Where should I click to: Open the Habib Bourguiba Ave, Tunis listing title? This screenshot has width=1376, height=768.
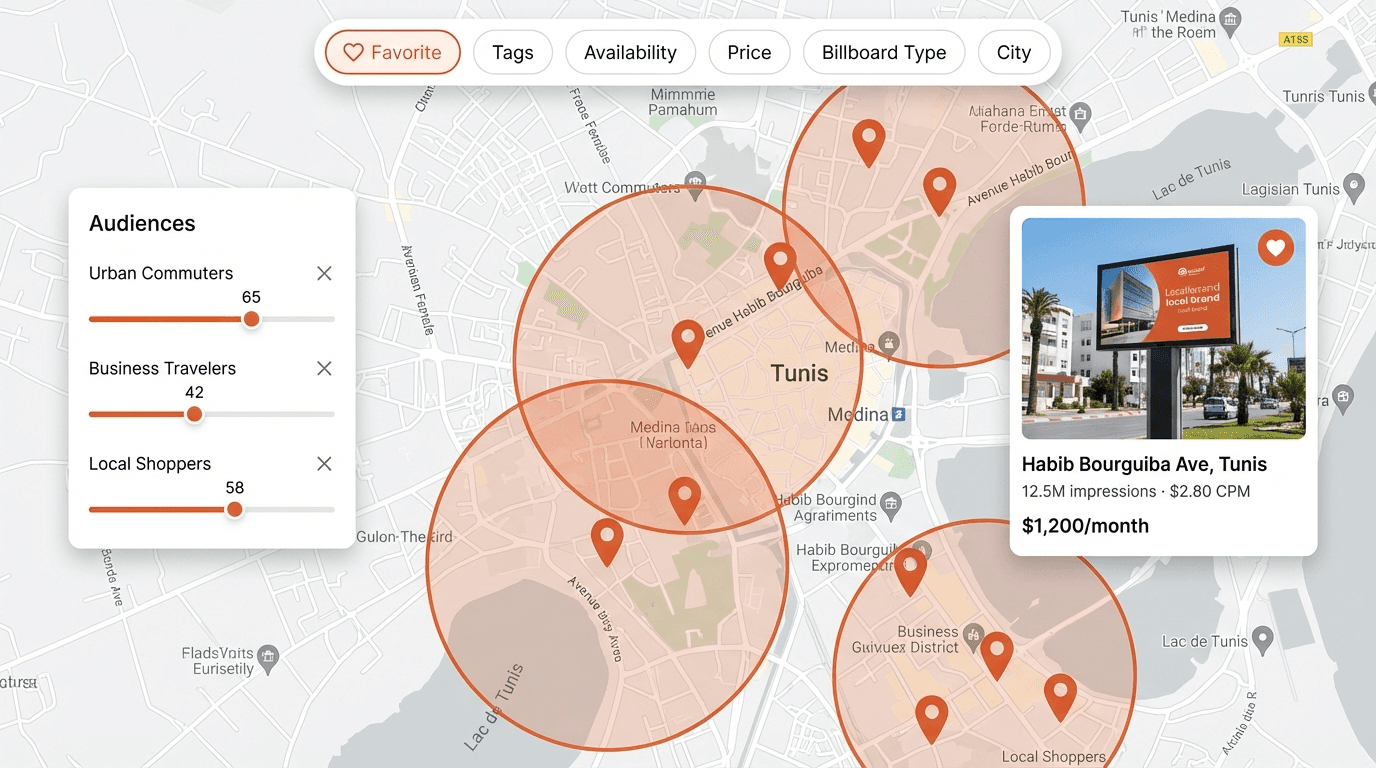click(1144, 464)
